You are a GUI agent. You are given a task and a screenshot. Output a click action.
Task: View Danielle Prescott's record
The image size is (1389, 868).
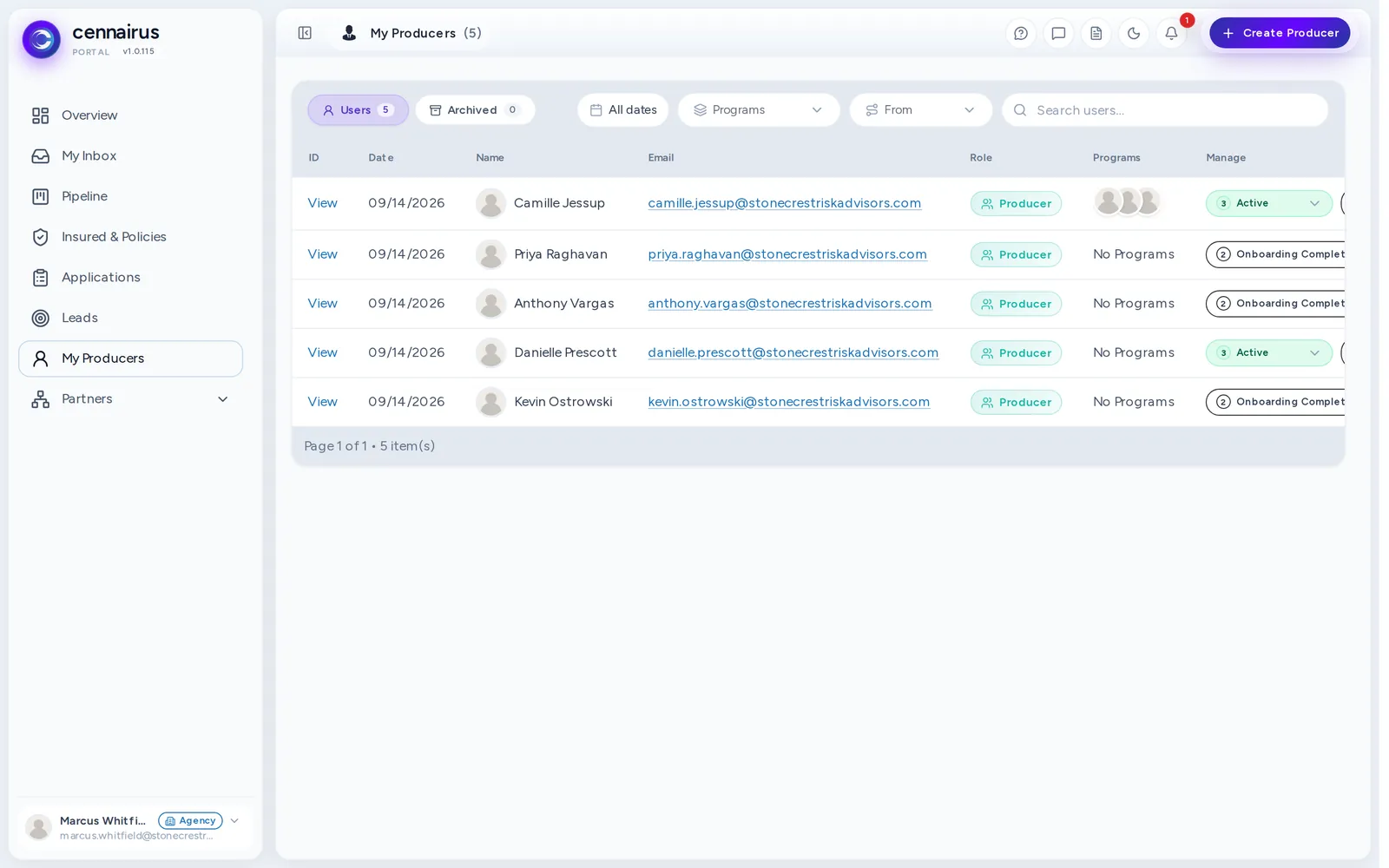[322, 352]
